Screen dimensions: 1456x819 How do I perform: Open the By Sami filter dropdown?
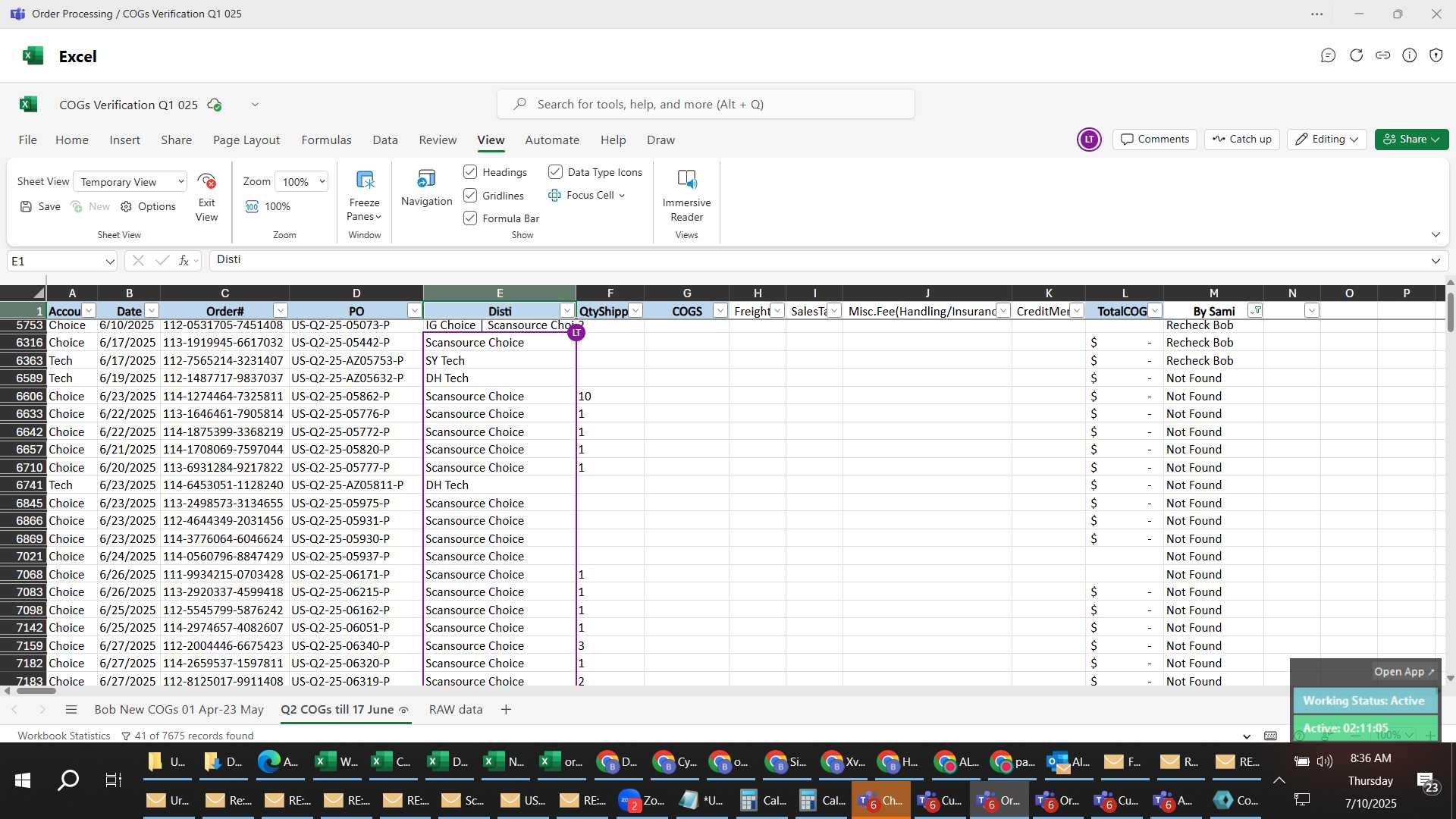(1255, 311)
